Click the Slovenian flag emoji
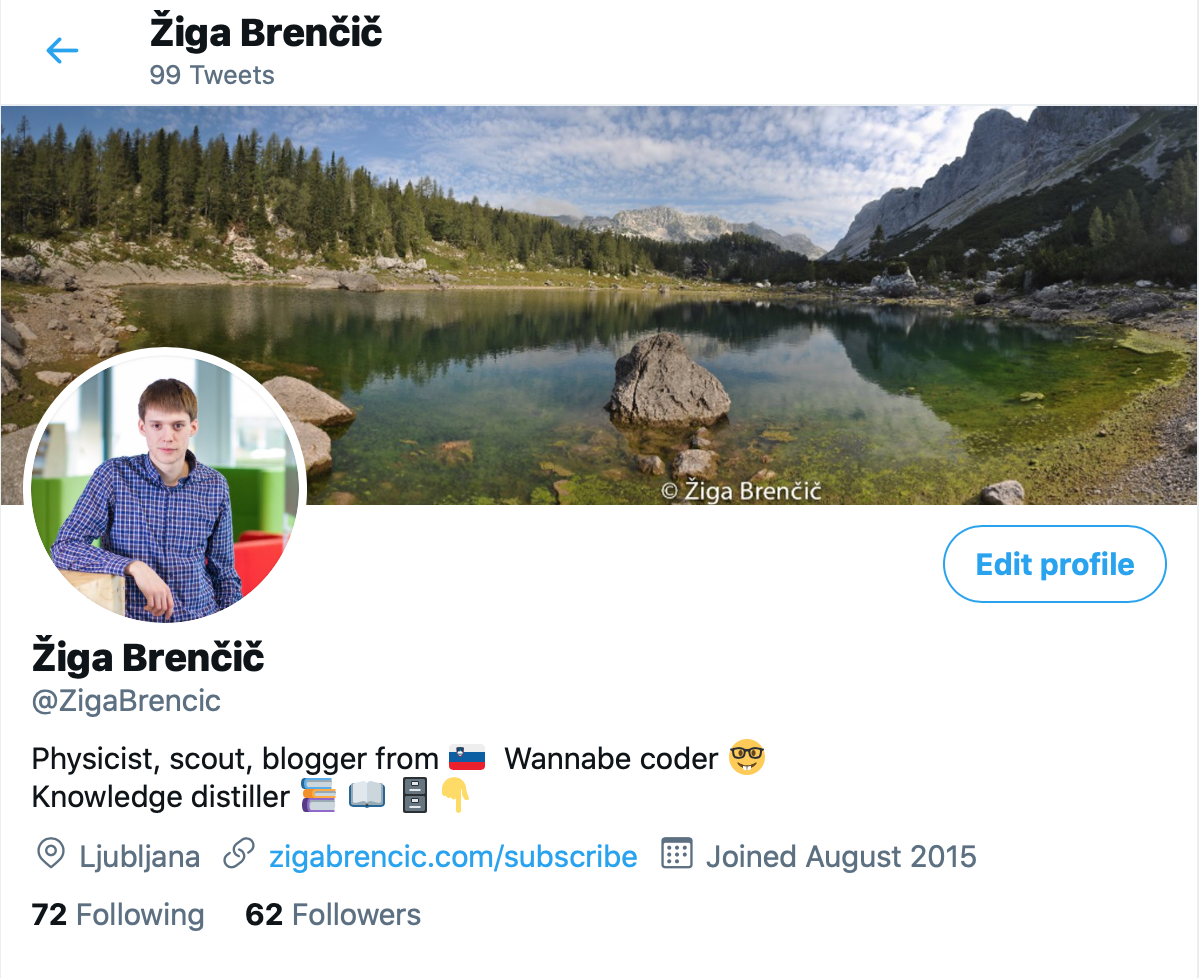 click(x=467, y=758)
